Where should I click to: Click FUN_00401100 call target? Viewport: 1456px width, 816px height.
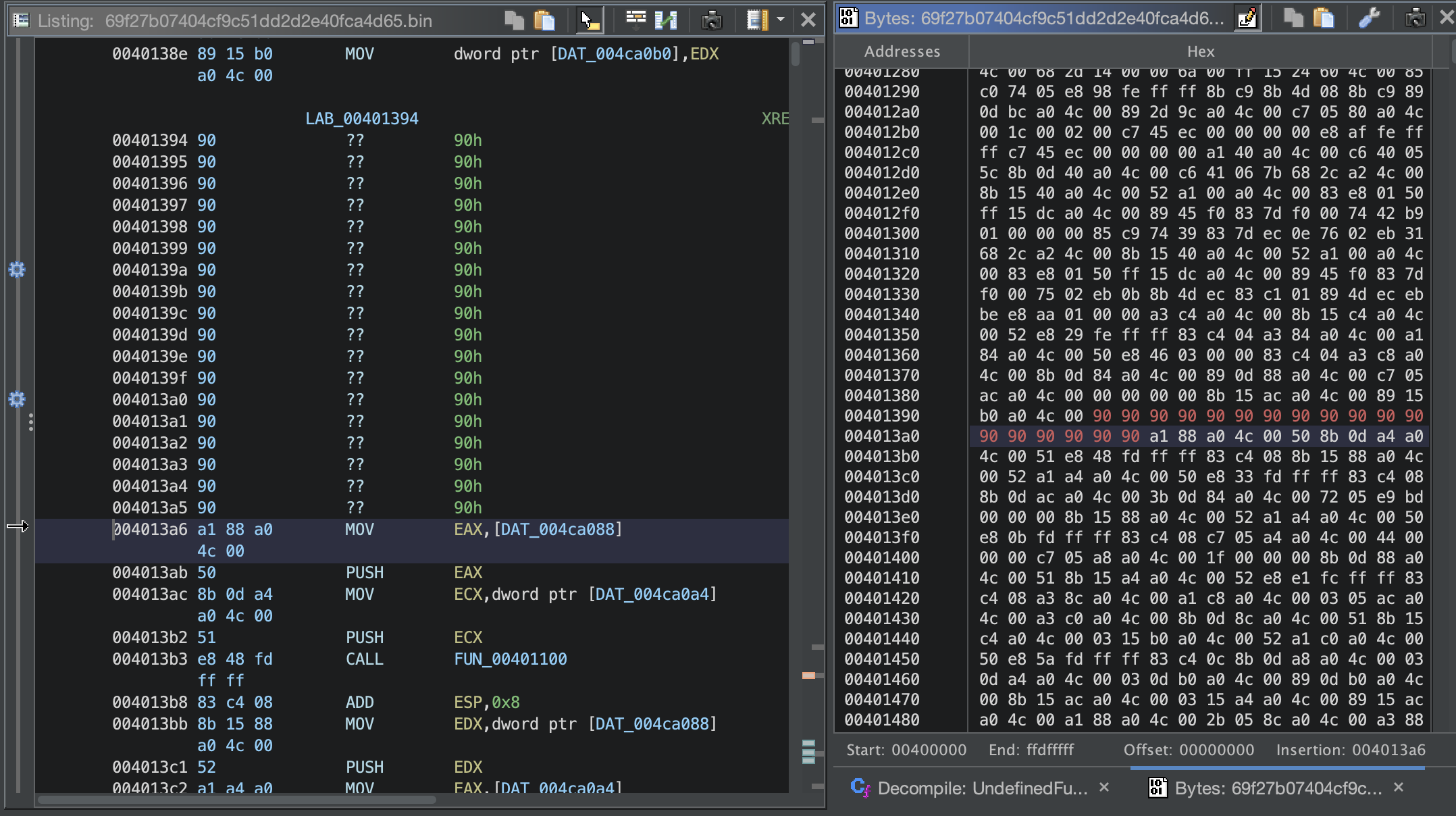(511, 659)
